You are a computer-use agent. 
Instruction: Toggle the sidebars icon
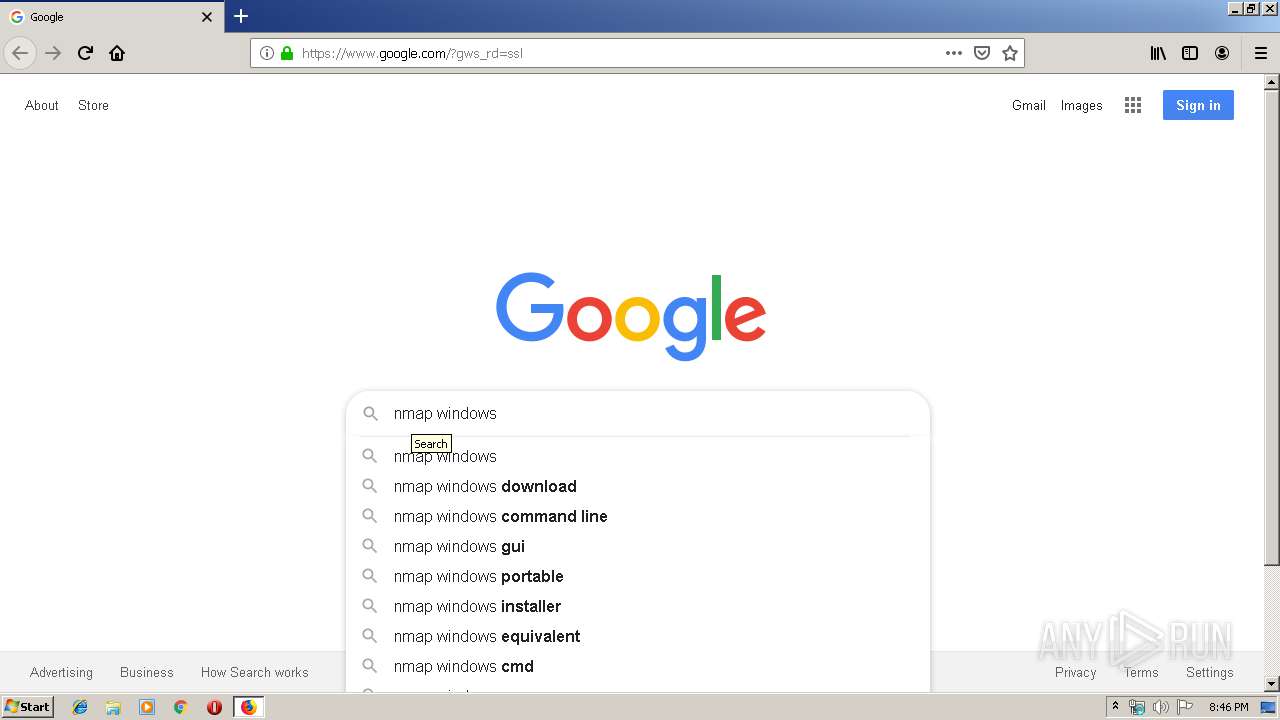pyautogui.click(x=1190, y=53)
